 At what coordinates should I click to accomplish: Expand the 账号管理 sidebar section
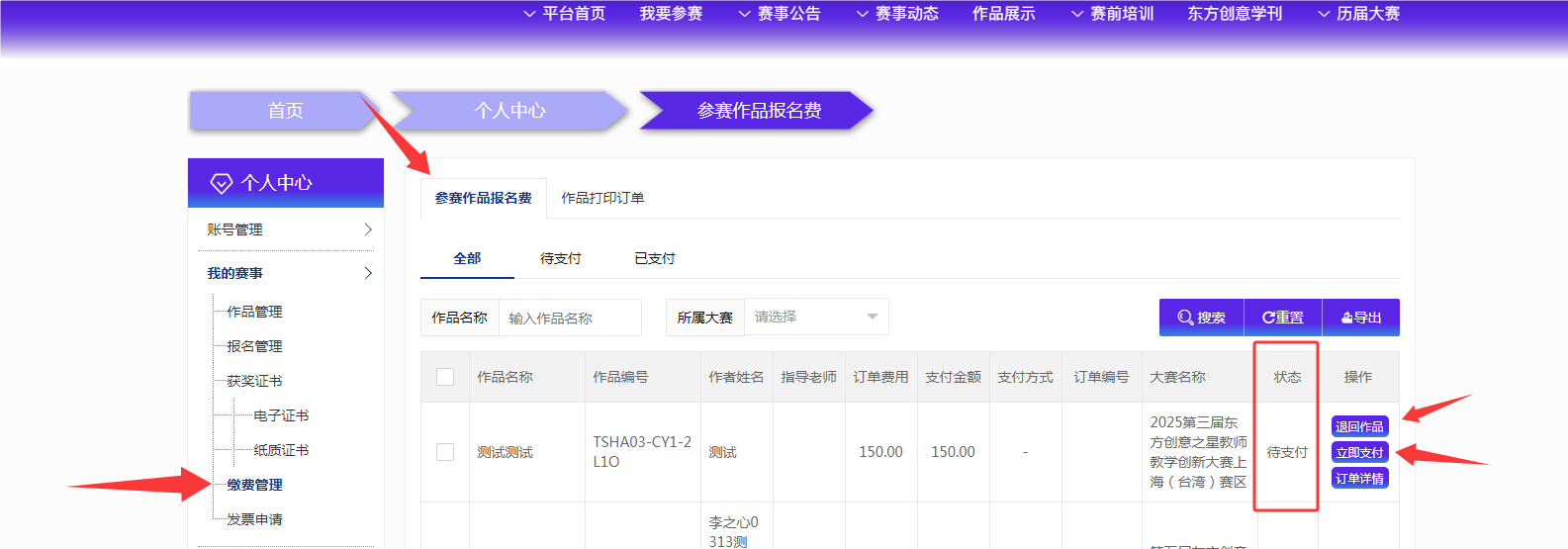[367, 229]
